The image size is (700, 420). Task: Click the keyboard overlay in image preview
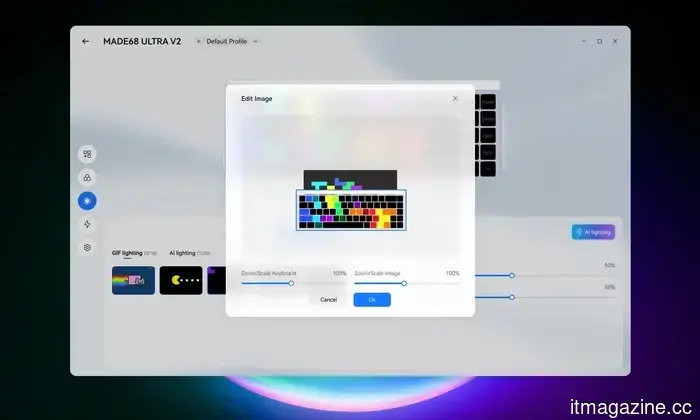(351, 210)
